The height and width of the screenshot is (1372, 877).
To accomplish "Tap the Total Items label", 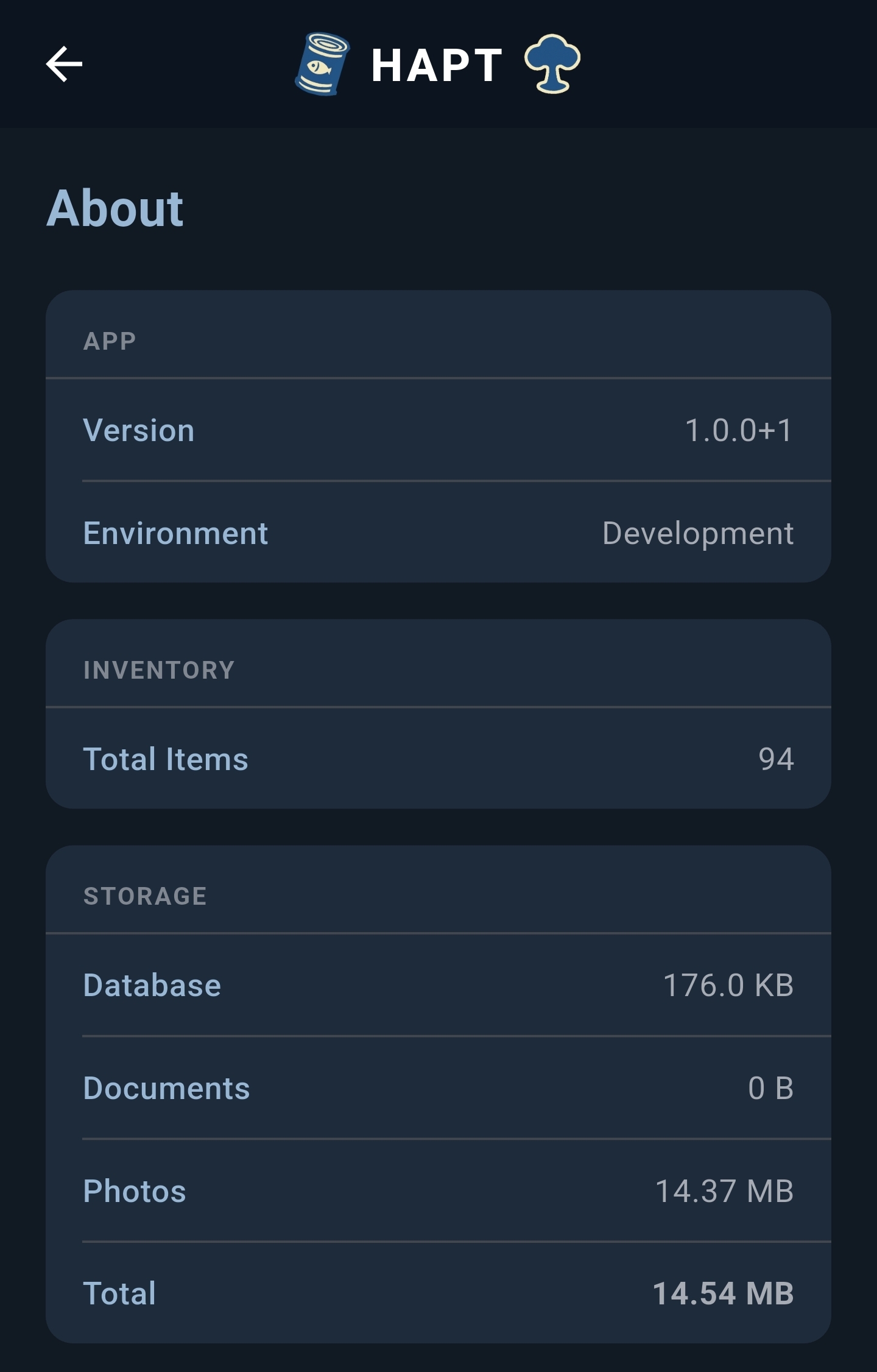I will click(x=166, y=759).
